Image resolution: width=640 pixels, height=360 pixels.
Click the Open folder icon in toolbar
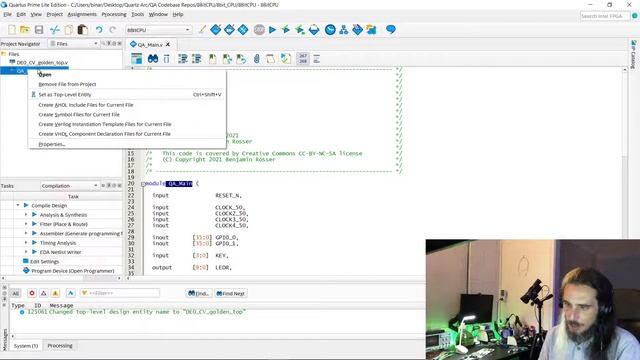click(x=25, y=30)
